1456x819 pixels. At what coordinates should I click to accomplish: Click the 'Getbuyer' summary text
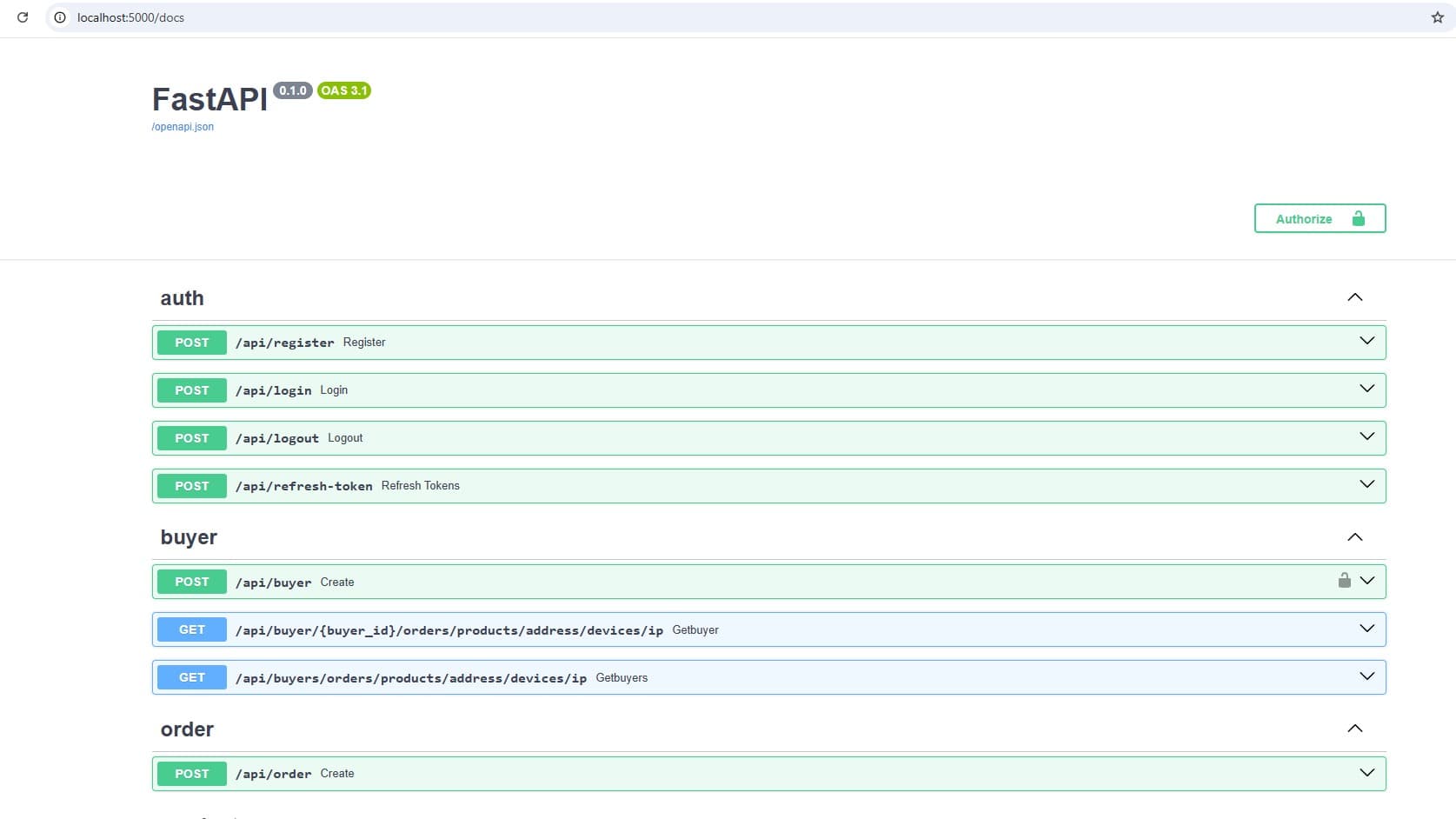(x=695, y=630)
